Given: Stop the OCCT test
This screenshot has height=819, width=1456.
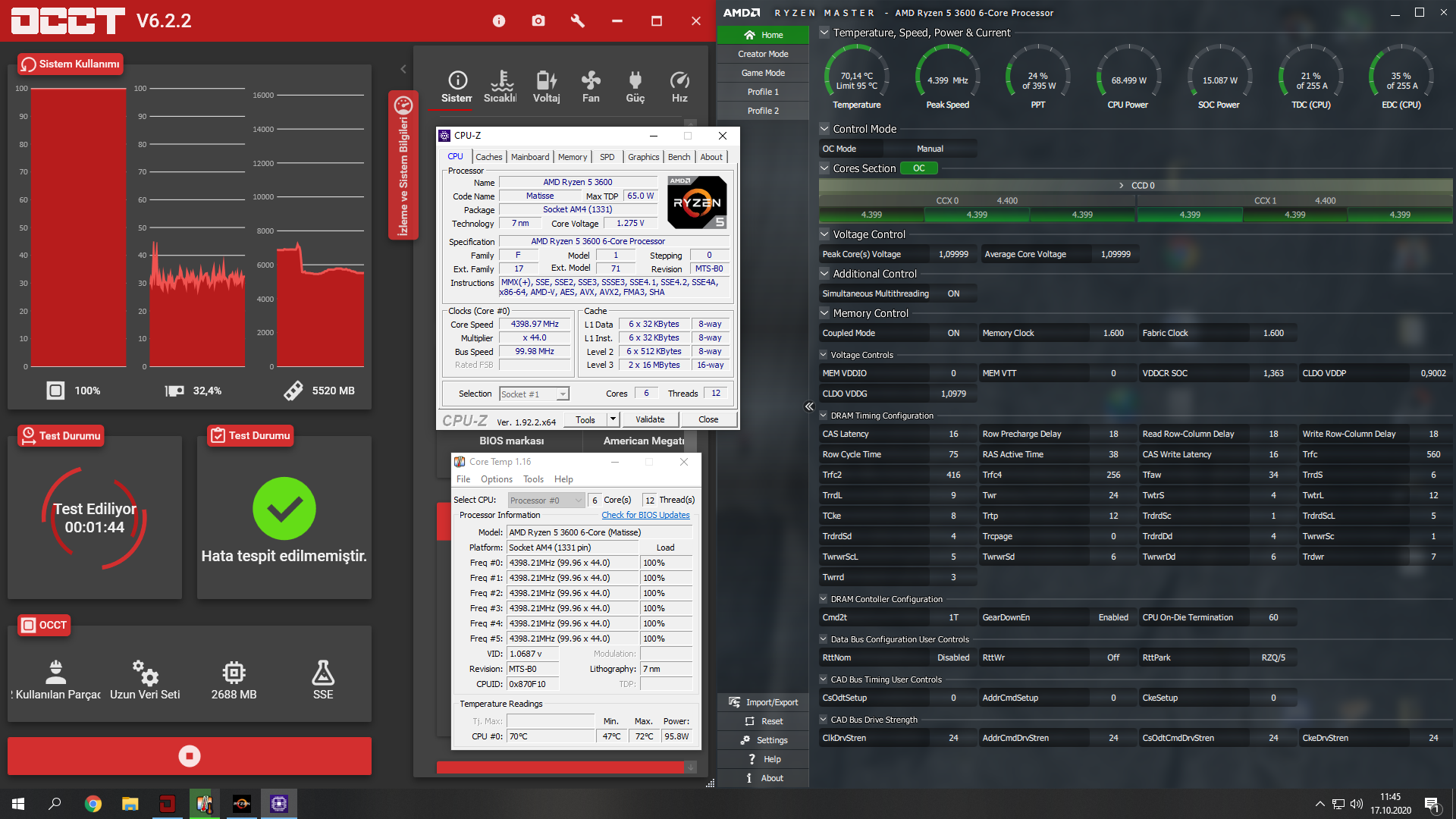Looking at the screenshot, I should tap(190, 756).
